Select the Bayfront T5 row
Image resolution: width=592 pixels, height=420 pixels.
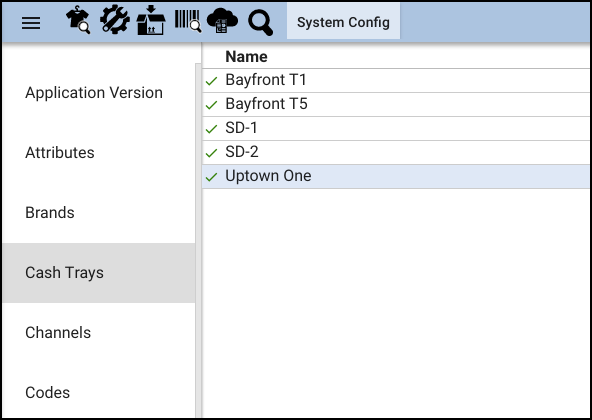point(396,104)
